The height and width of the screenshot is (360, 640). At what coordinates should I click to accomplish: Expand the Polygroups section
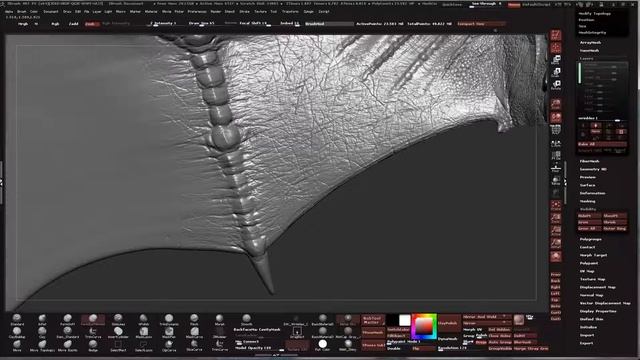pyautogui.click(x=591, y=239)
